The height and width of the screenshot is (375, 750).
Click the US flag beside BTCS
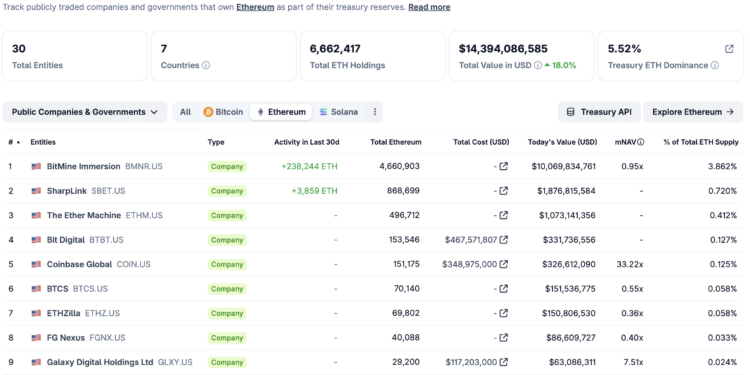(x=36, y=289)
